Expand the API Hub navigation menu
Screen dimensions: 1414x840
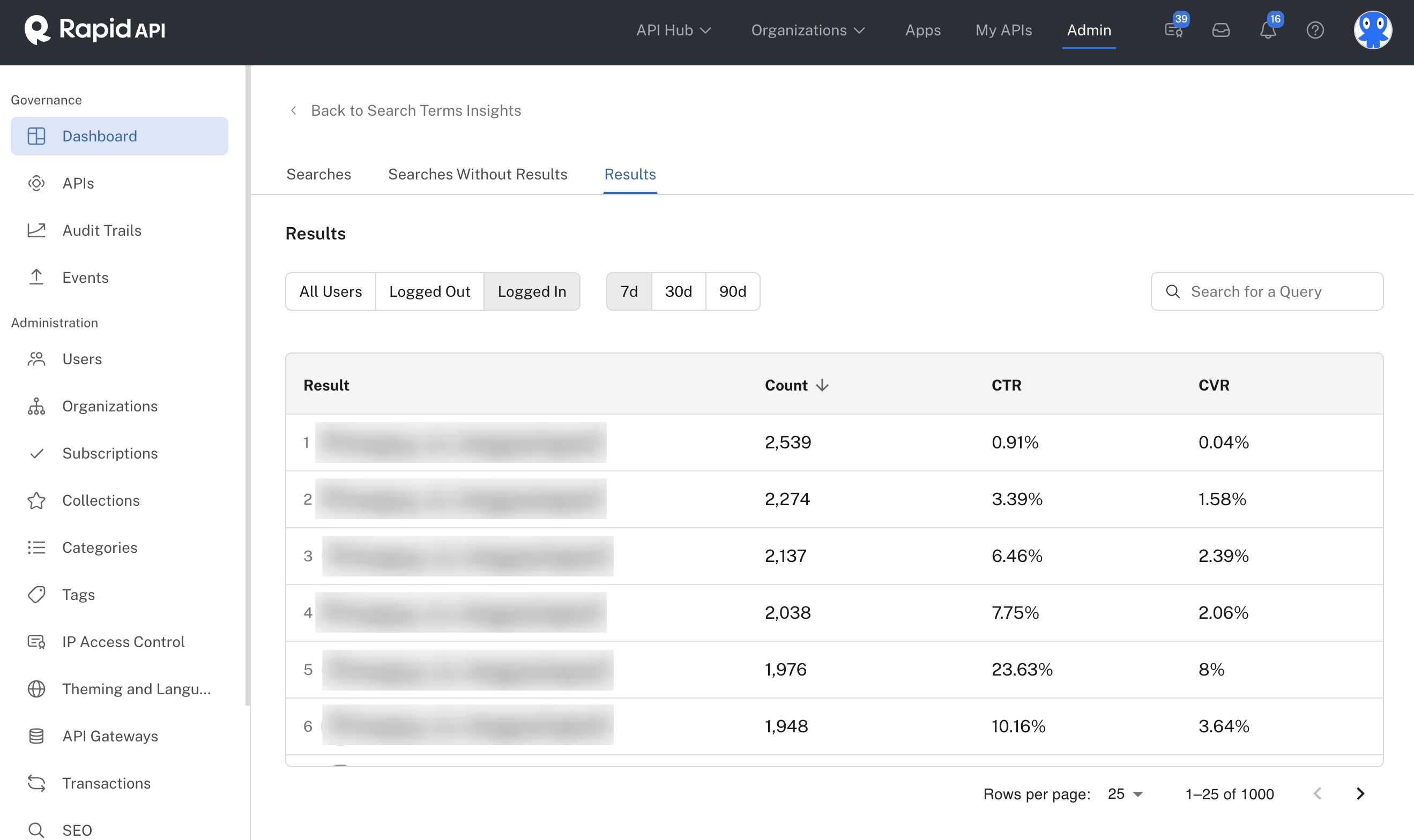pos(674,30)
